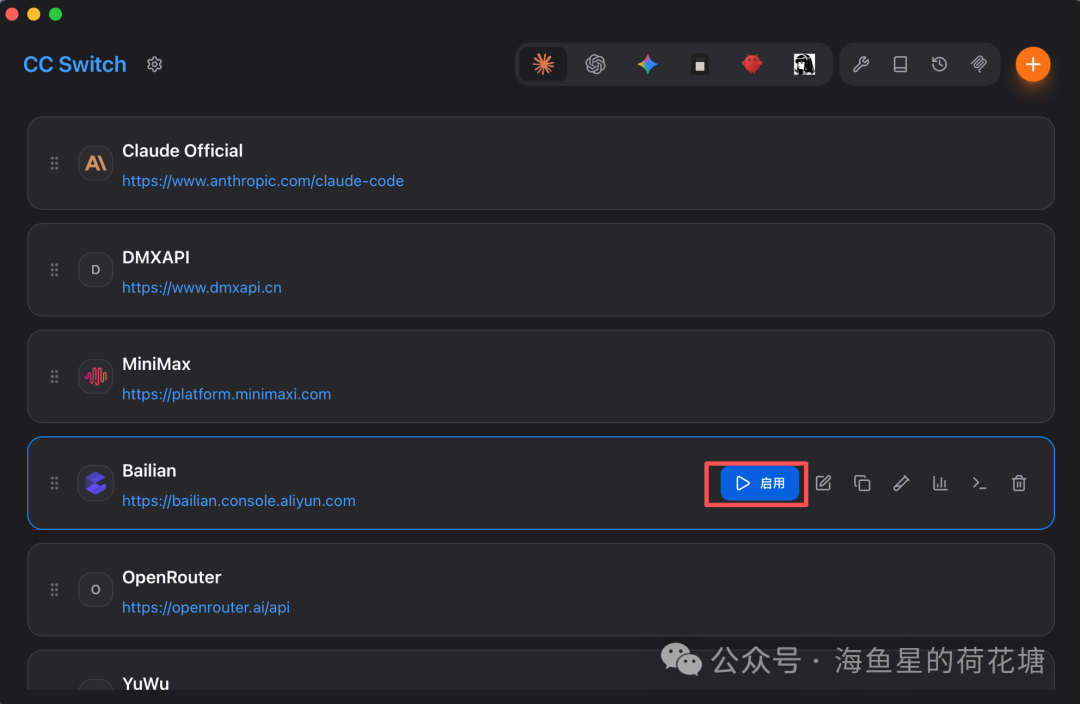Image resolution: width=1080 pixels, height=704 pixels.
Task: Open terminal for Bailian provider
Action: coord(979,483)
